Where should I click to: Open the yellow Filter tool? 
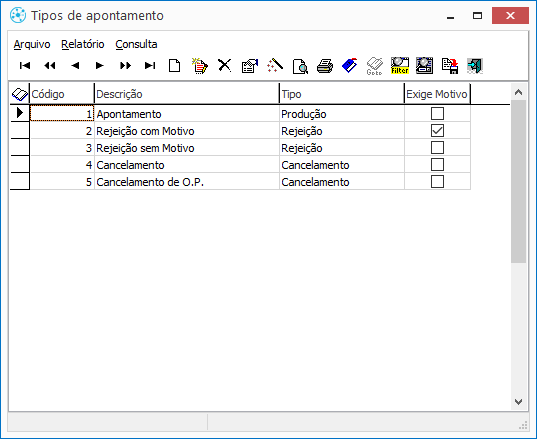(x=400, y=66)
